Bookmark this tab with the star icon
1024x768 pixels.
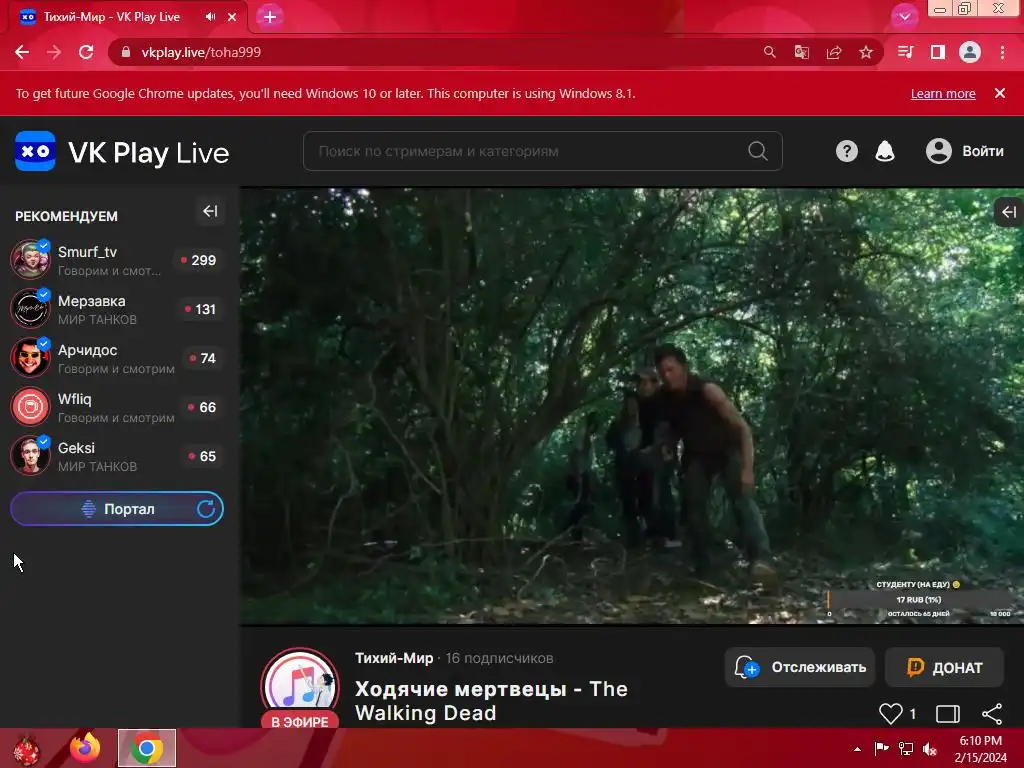(866, 52)
